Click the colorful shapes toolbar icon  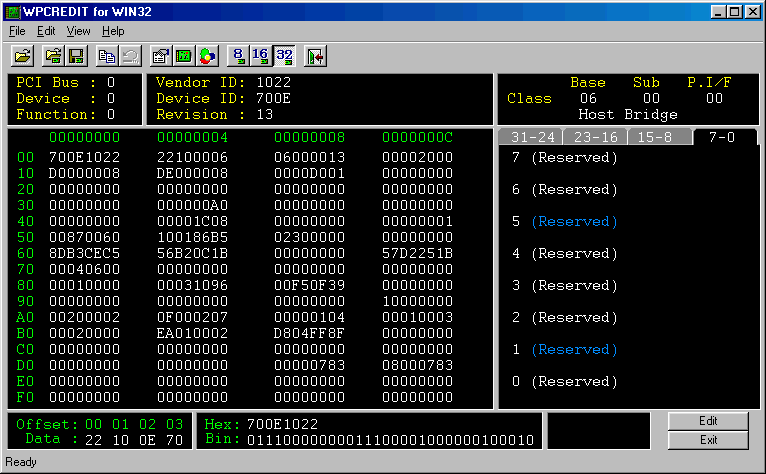[208, 56]
